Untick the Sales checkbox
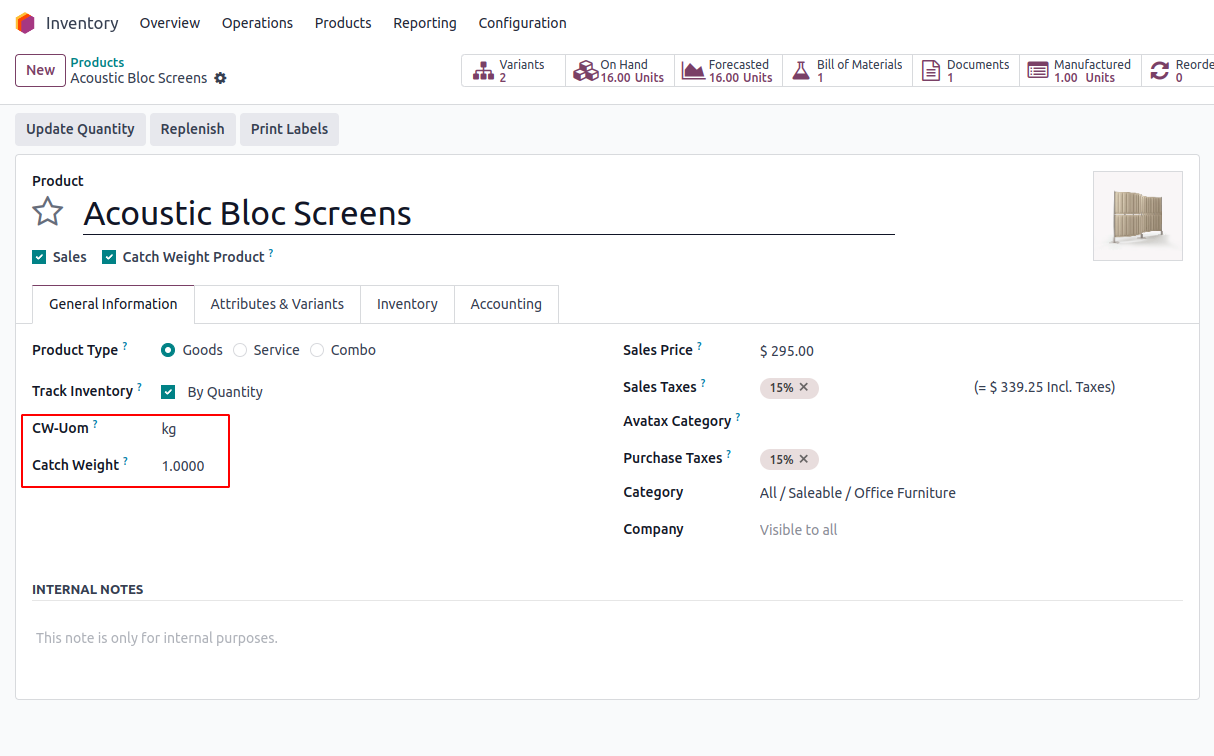 click(39, 257)
